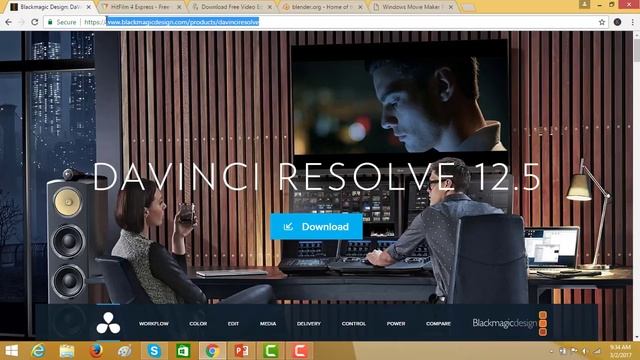Open green Camtasia icon in the taskbar
The width and height of the screenshot is (640, 360).
point(271,351)
